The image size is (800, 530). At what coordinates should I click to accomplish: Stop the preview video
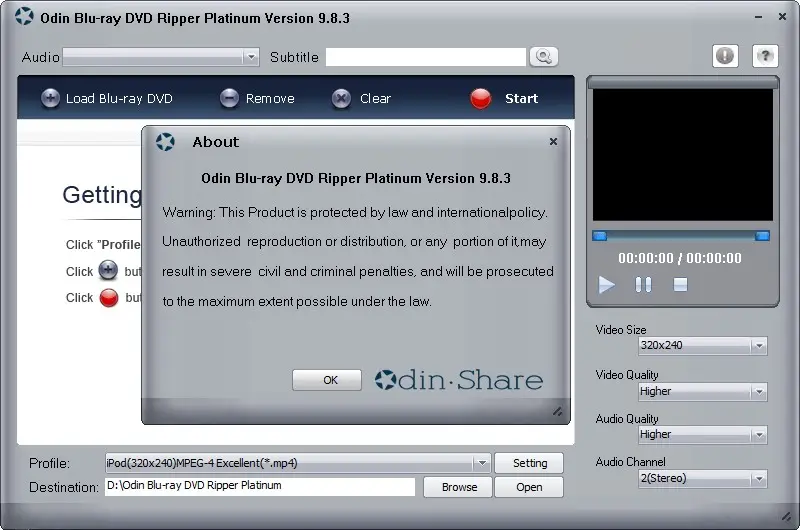680,284
